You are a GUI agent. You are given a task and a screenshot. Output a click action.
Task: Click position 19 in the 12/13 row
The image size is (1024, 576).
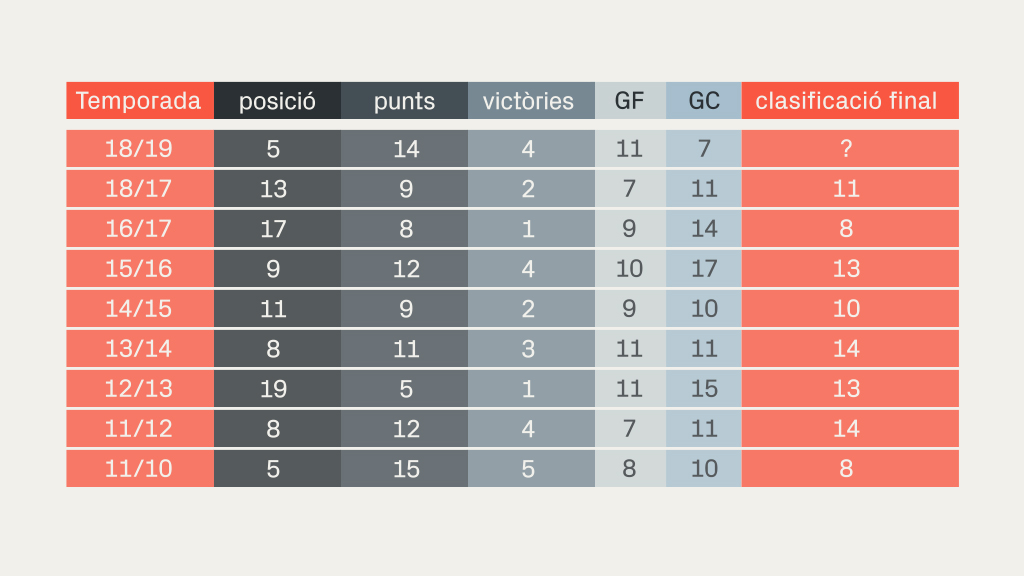pyautogui.click(x=278, y=389)
